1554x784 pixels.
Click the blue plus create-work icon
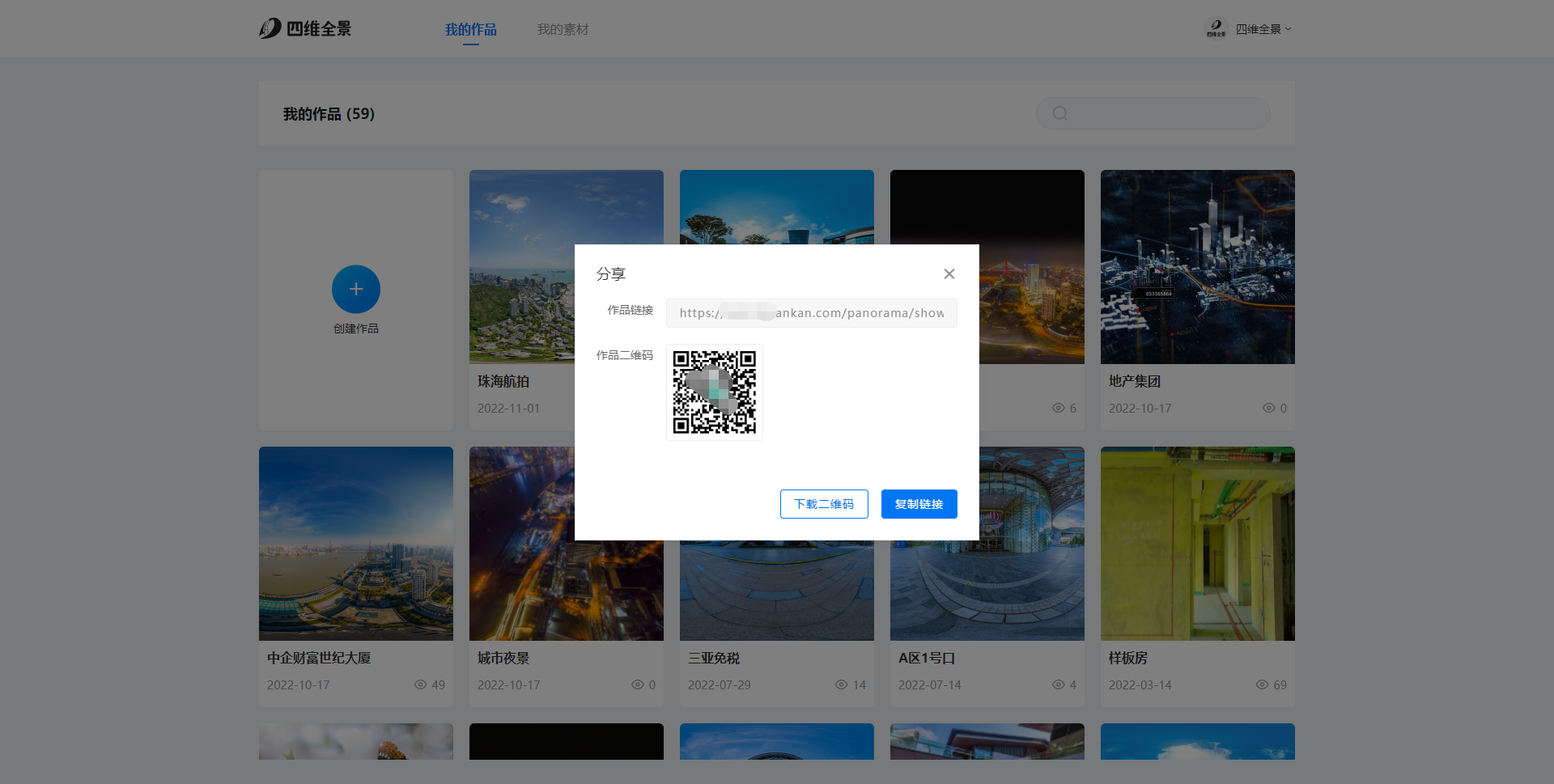coord(356,290)
